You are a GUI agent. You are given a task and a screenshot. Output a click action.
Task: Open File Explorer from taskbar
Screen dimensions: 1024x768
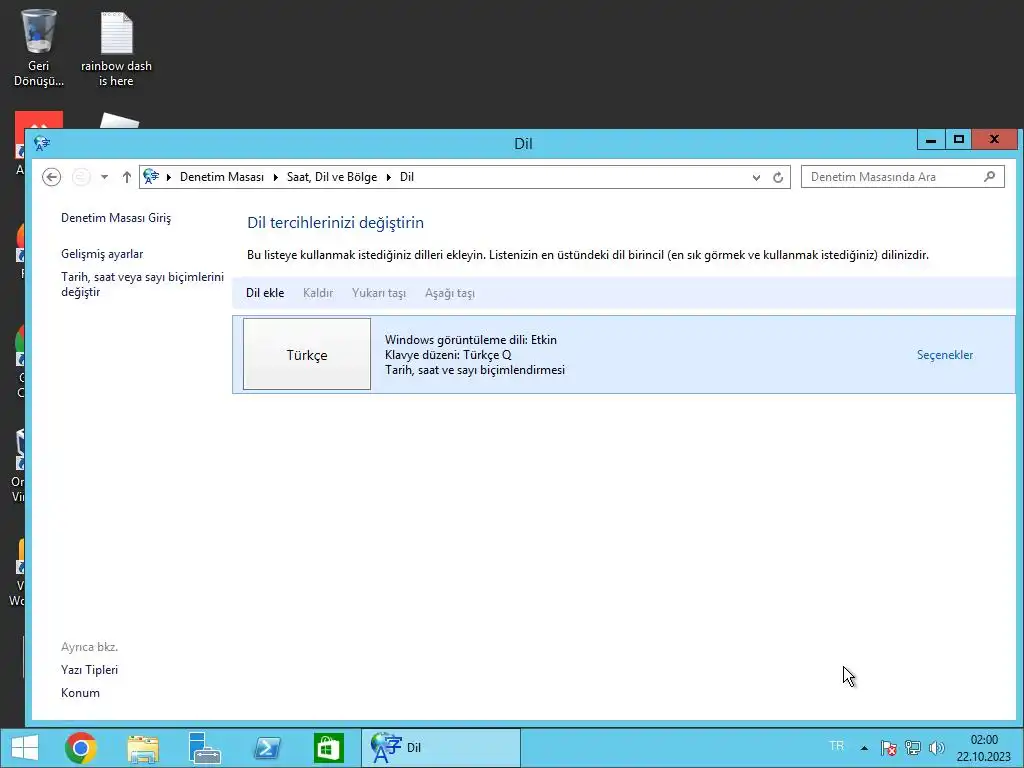pos(143,748)
